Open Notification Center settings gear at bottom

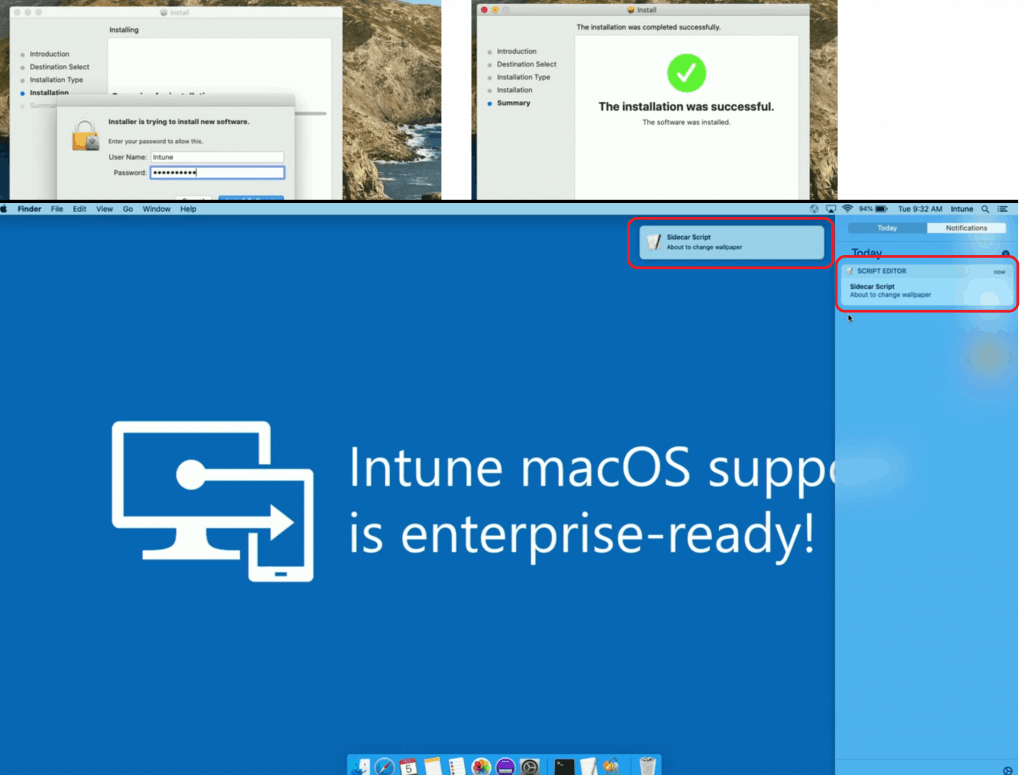coord(1008,770)
